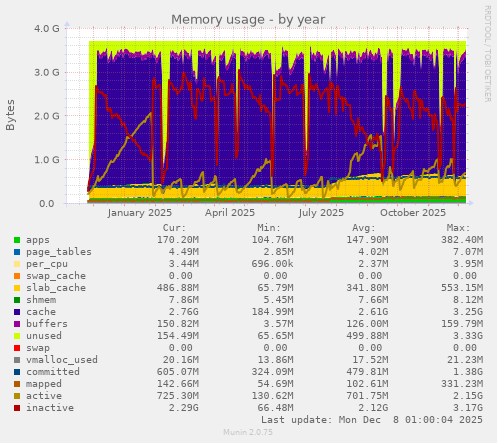
Task: Click the mapped max value 331.23M
Action: (462, 384)
